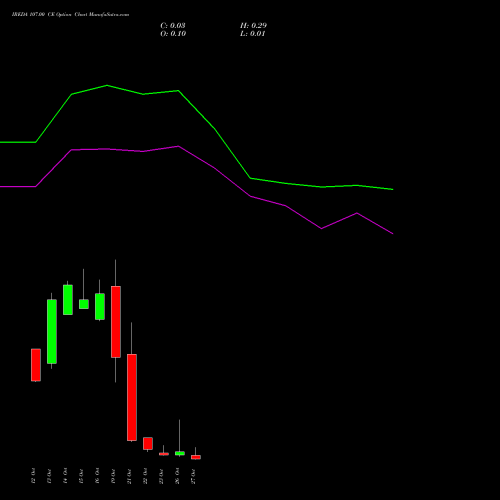This screenshot has width=500, height=500.
Task: Select the short red candle for 22 Oct
Action: click(x=148, y=443)
